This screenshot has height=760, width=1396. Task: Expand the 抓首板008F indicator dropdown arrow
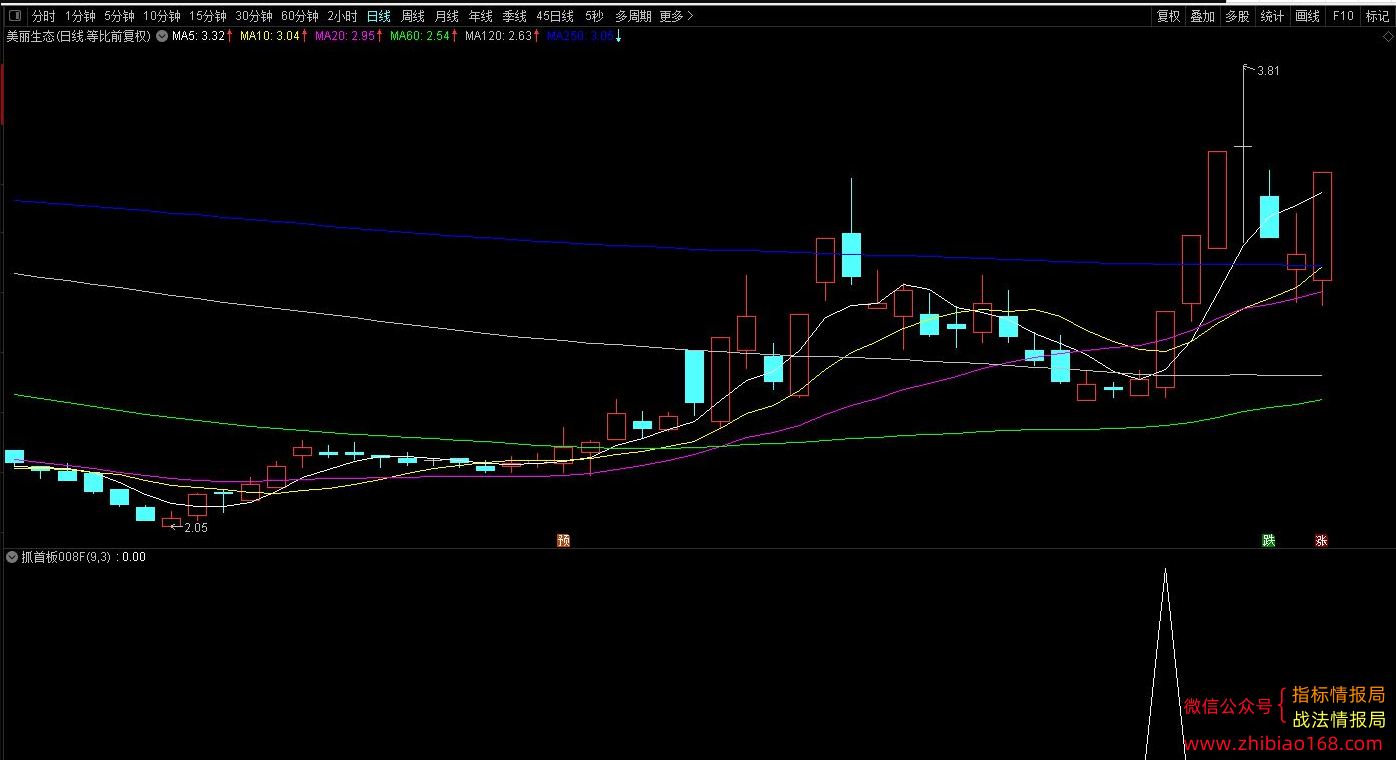[12, 557]
